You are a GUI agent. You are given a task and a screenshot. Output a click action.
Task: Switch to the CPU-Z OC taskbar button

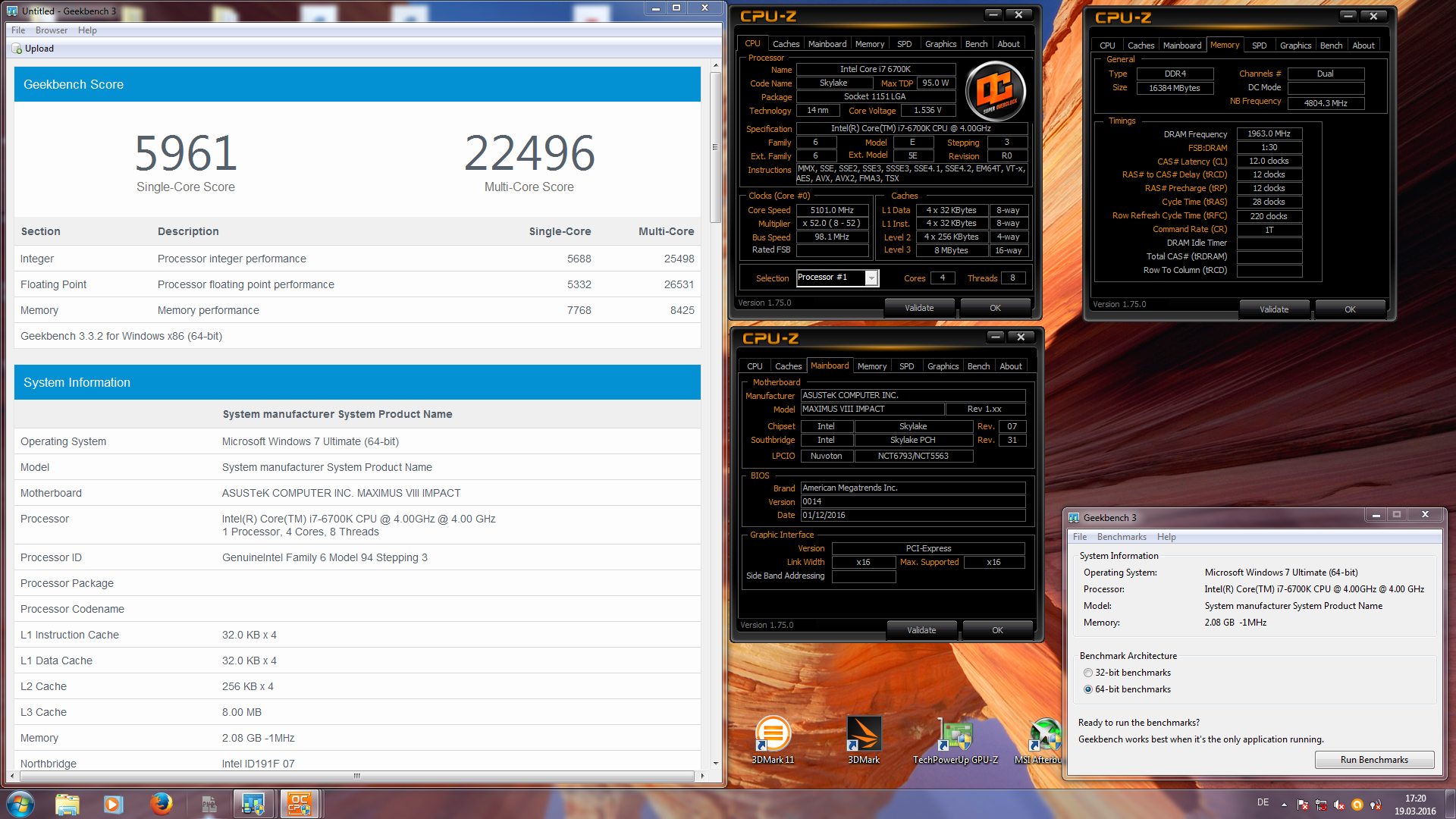pyautogui.click(x=300, y=804)
